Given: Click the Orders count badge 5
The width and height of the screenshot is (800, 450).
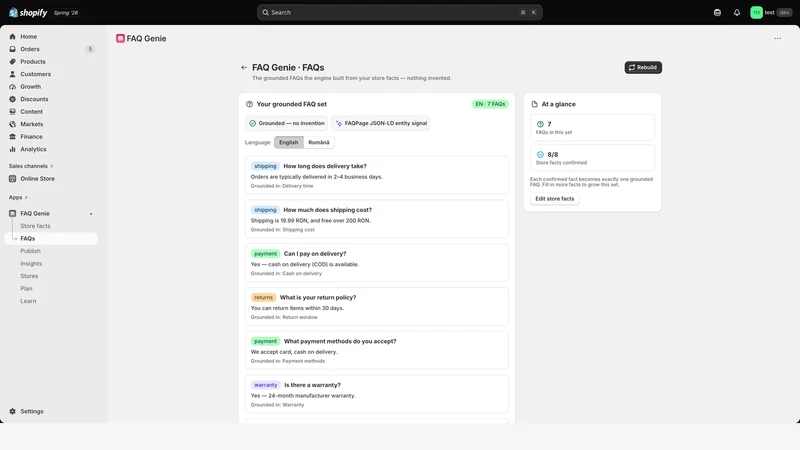Looking at the screenshot, I should (90, 49).
